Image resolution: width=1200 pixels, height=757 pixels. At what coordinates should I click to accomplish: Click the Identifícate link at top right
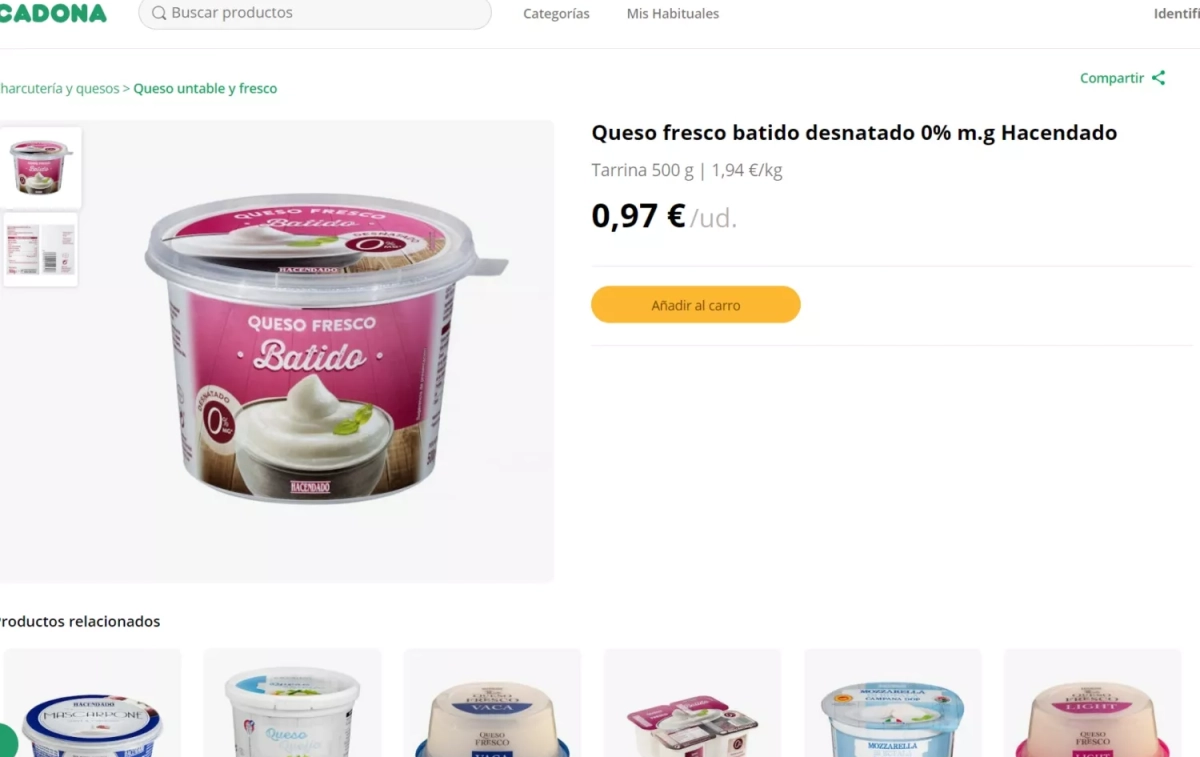click(x=1177, y=14)
